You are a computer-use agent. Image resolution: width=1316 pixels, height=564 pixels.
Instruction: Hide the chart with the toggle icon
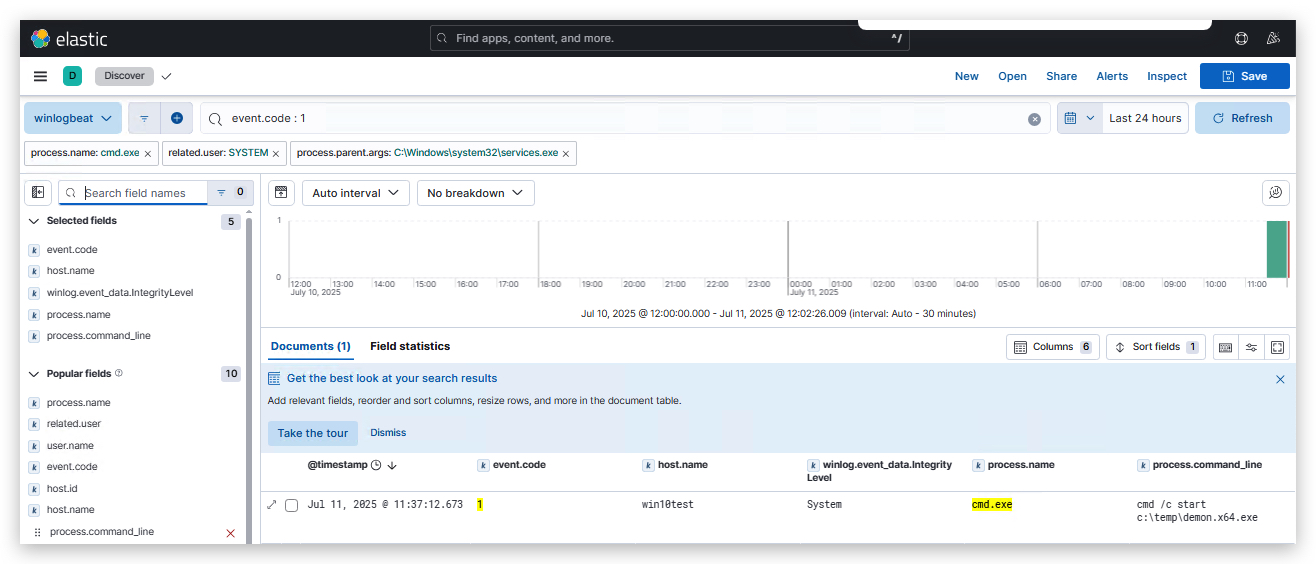click(x=282, y=192)
